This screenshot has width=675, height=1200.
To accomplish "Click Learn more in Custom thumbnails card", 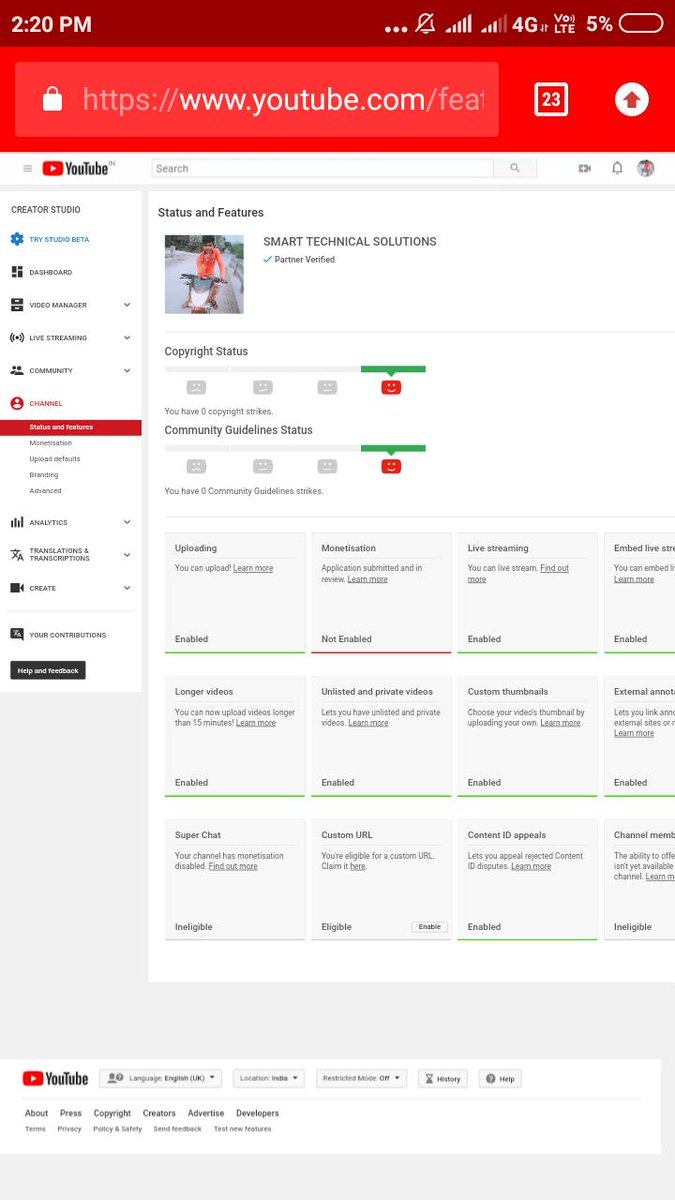I will (560, 722).
